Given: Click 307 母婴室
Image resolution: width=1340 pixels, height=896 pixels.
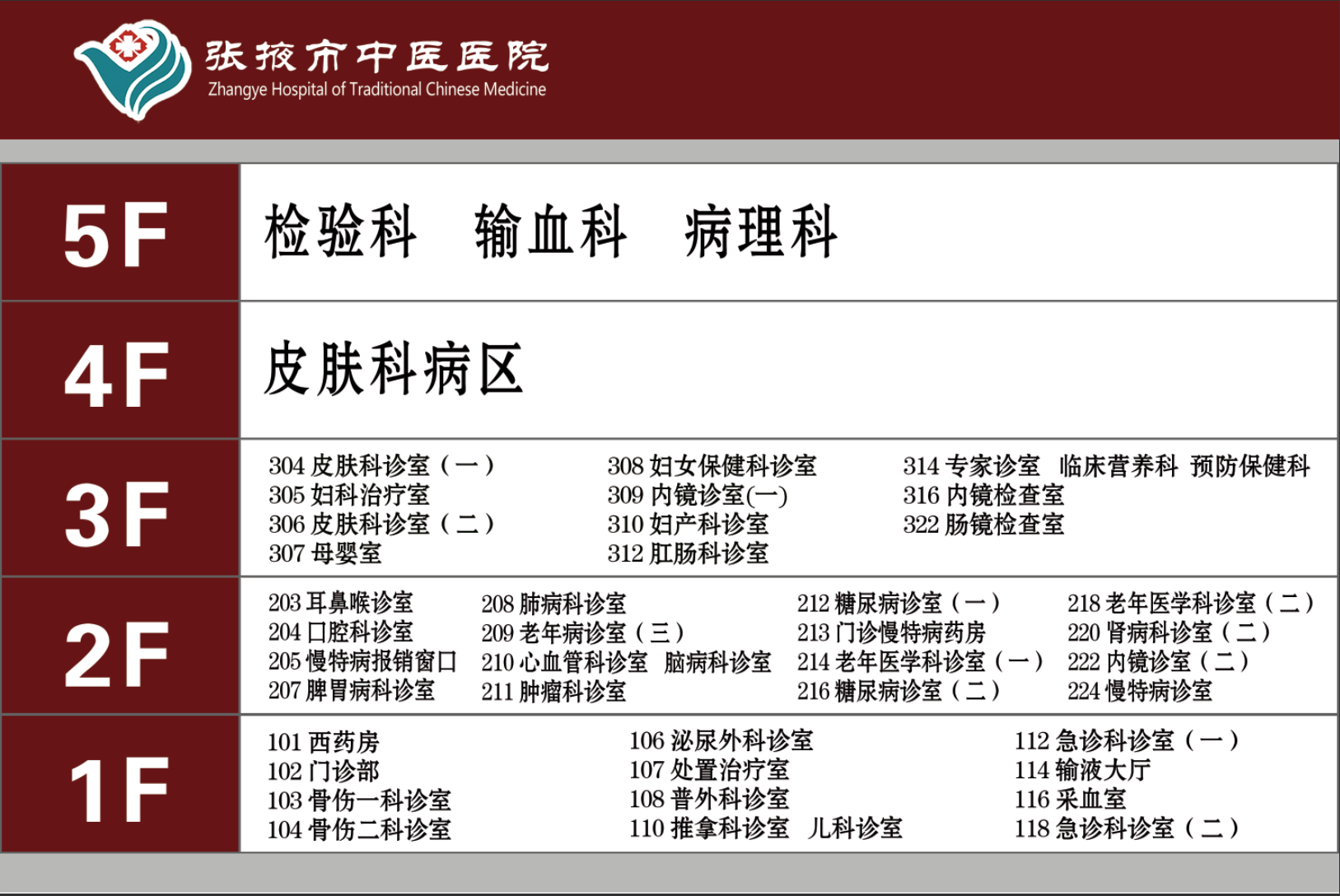Looking at the screenshot, I should click(x=325, y=553).
